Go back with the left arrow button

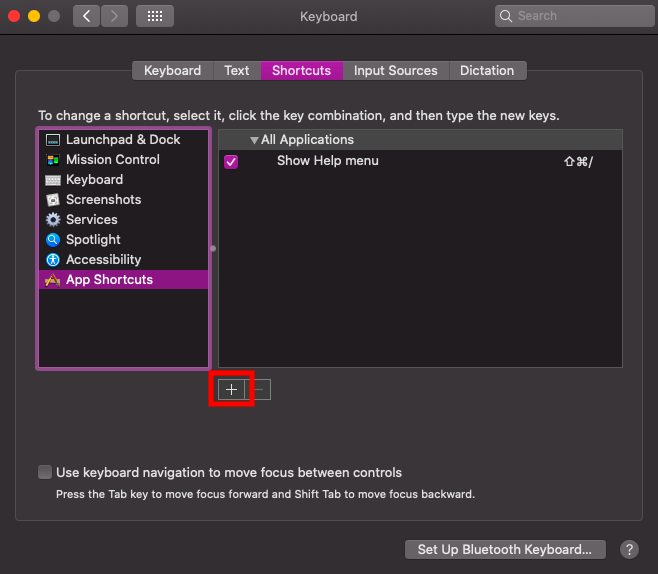click(x=87, y=16)
